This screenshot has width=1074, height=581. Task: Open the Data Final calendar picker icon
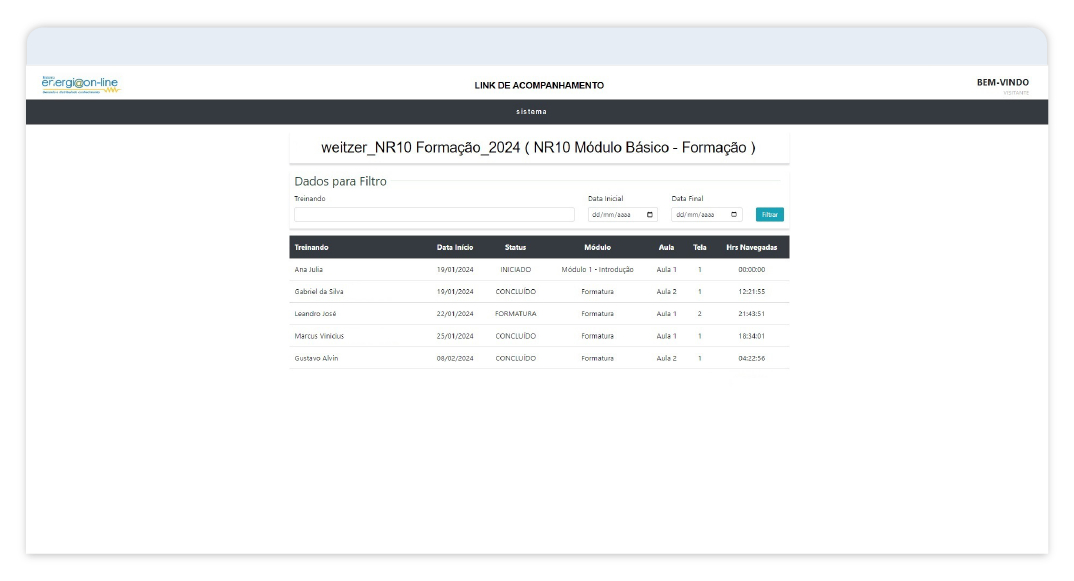(734, 214)
